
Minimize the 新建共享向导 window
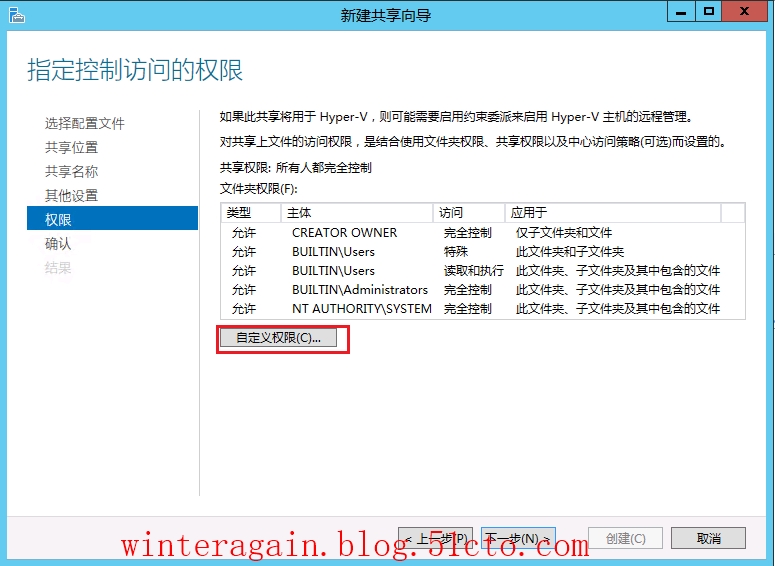681,11
